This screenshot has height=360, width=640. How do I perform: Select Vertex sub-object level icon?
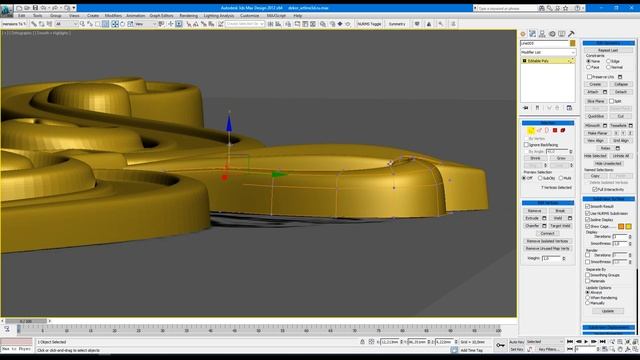pos(531,131)
